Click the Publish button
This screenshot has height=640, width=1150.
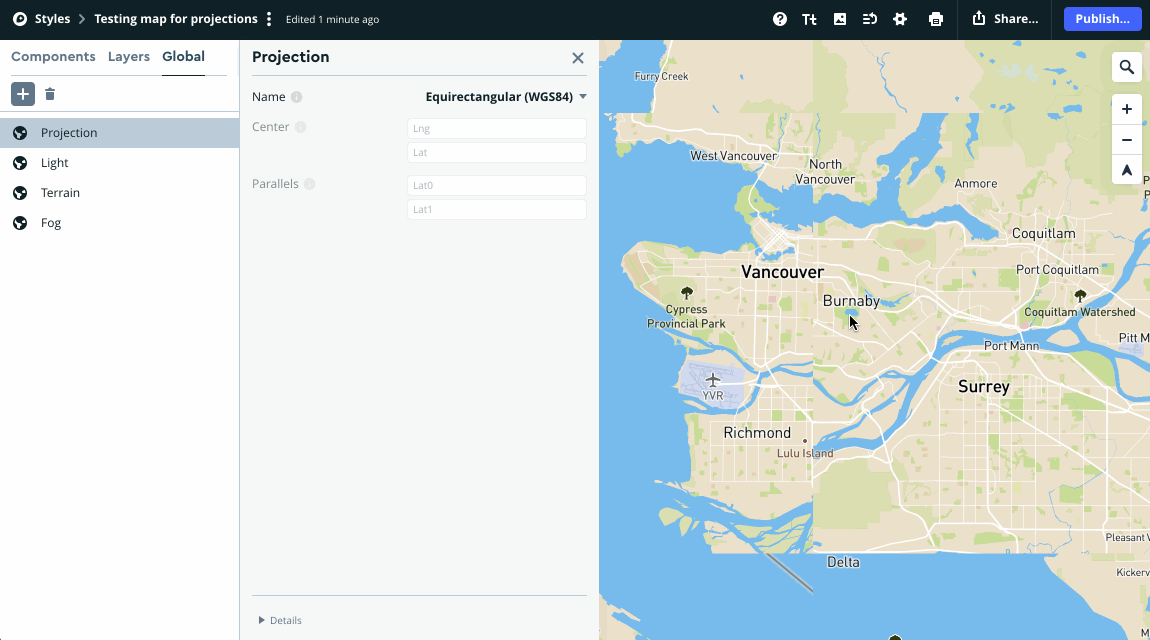[1102, 18]
